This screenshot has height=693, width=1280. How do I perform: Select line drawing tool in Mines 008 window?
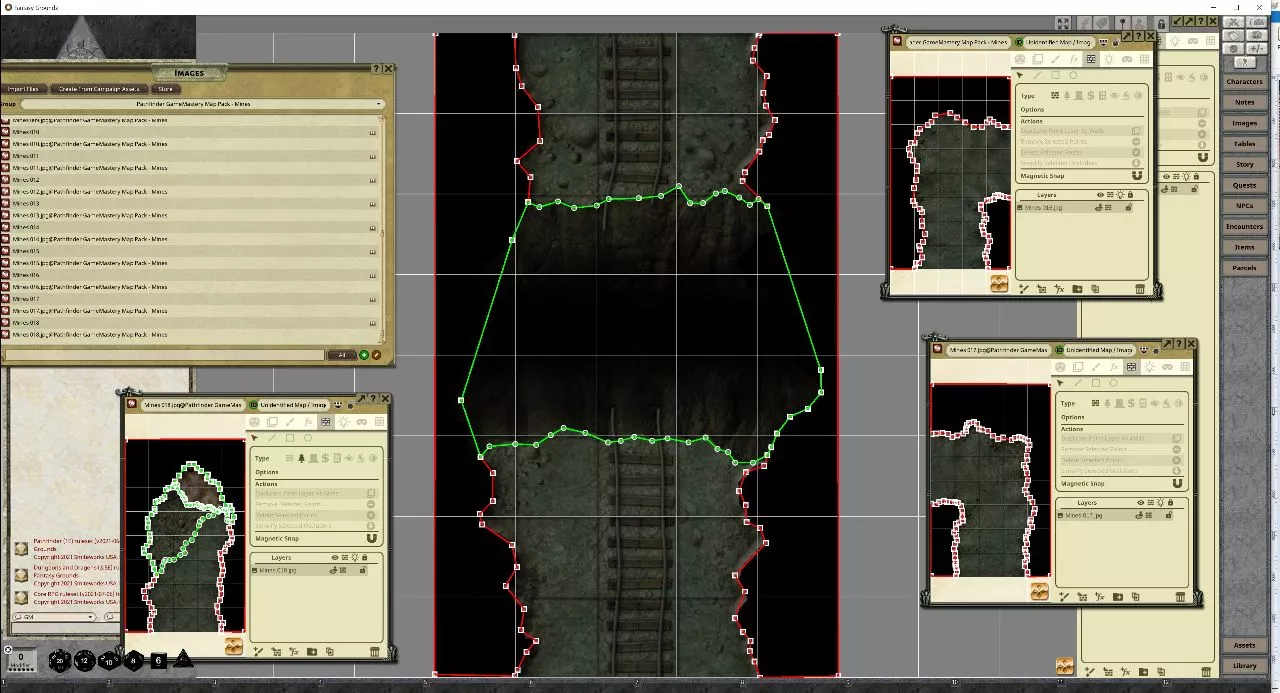(x=1038, y=75)
